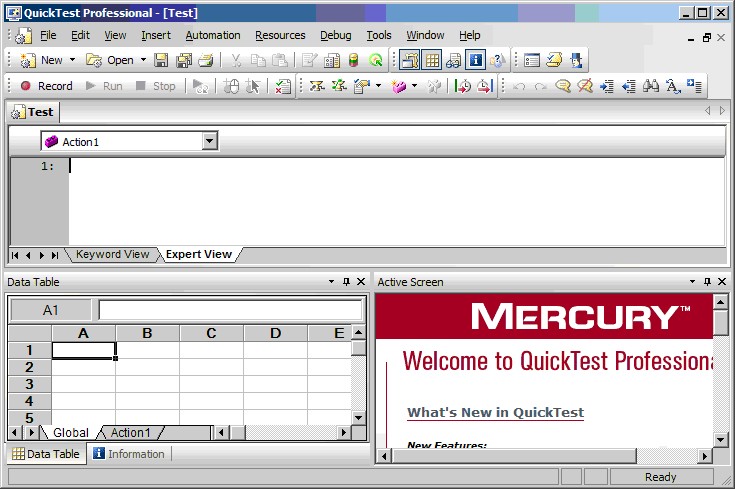This screenshot has height=489, width=735.
Task: Click the Uncomment Block crossed bubble icon
Action: (x=585, y=86)
